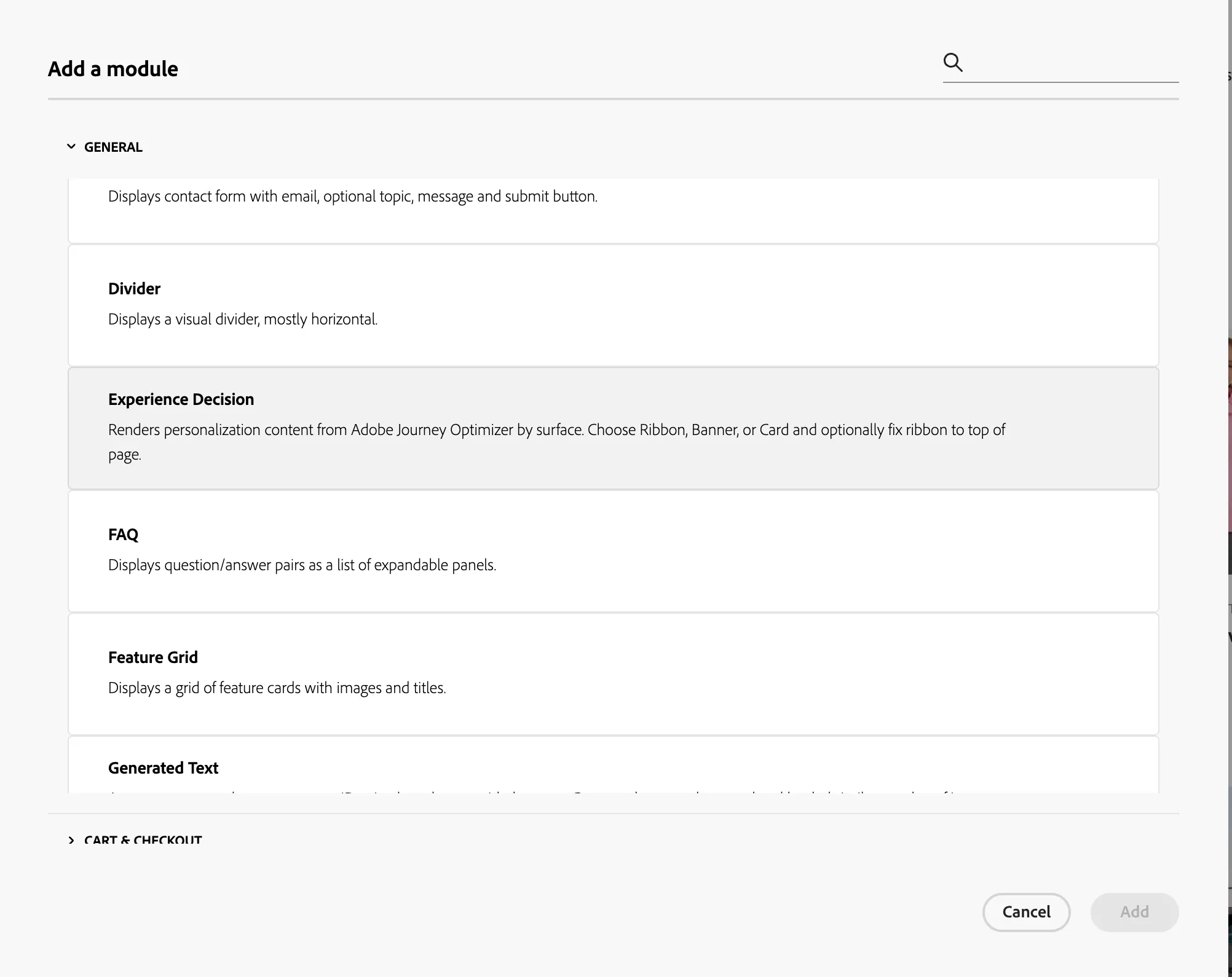Click 'Displays a visual divider, mostly horizontal.'
The width and height of the screenshot is (1232, 977).
[x=243, y=320]
